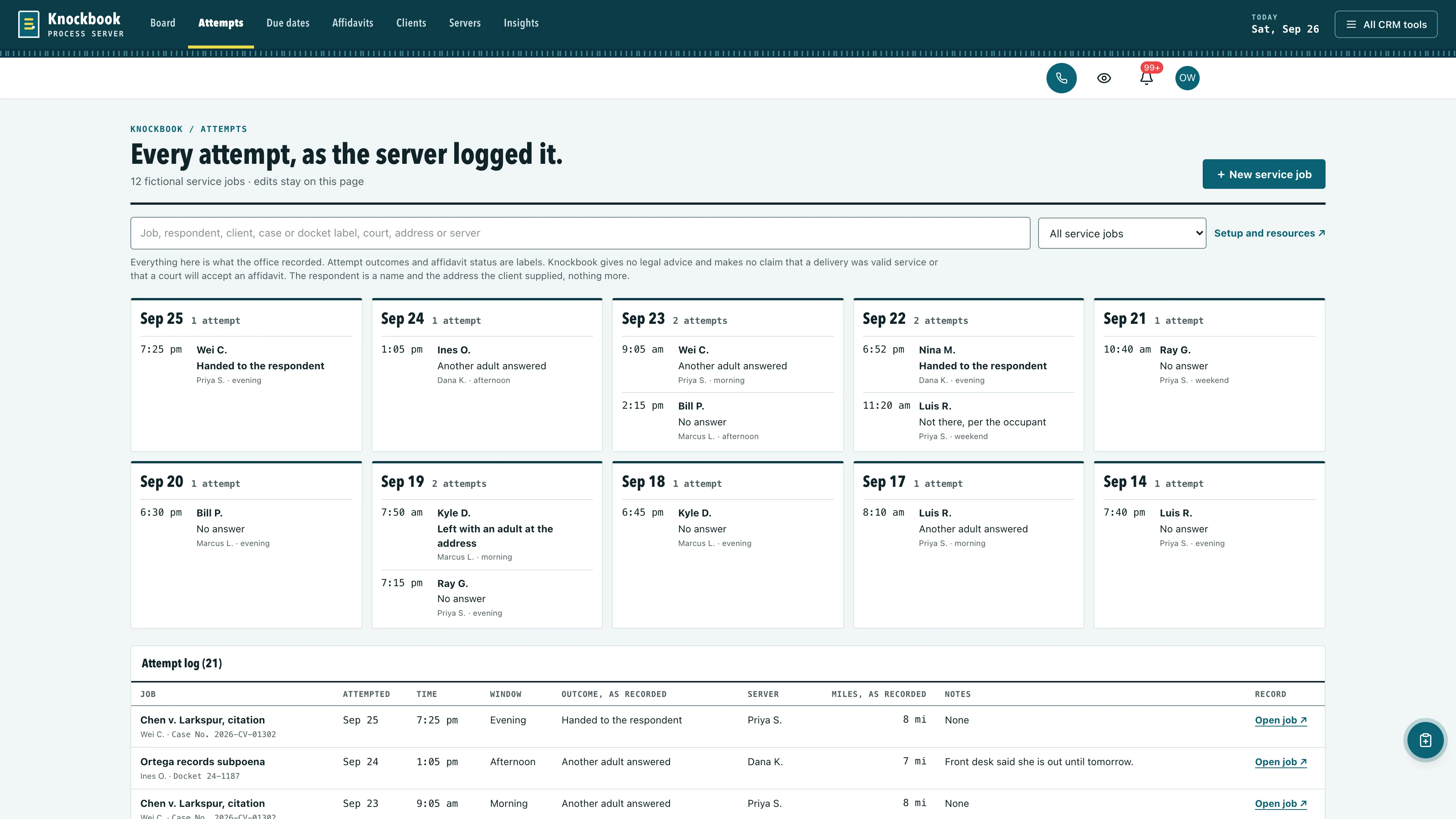Select Sep 24 Ines O. attempt entry
This screenshot has width=1456, height=819.
pyautogui.click(x=486, y=364)
